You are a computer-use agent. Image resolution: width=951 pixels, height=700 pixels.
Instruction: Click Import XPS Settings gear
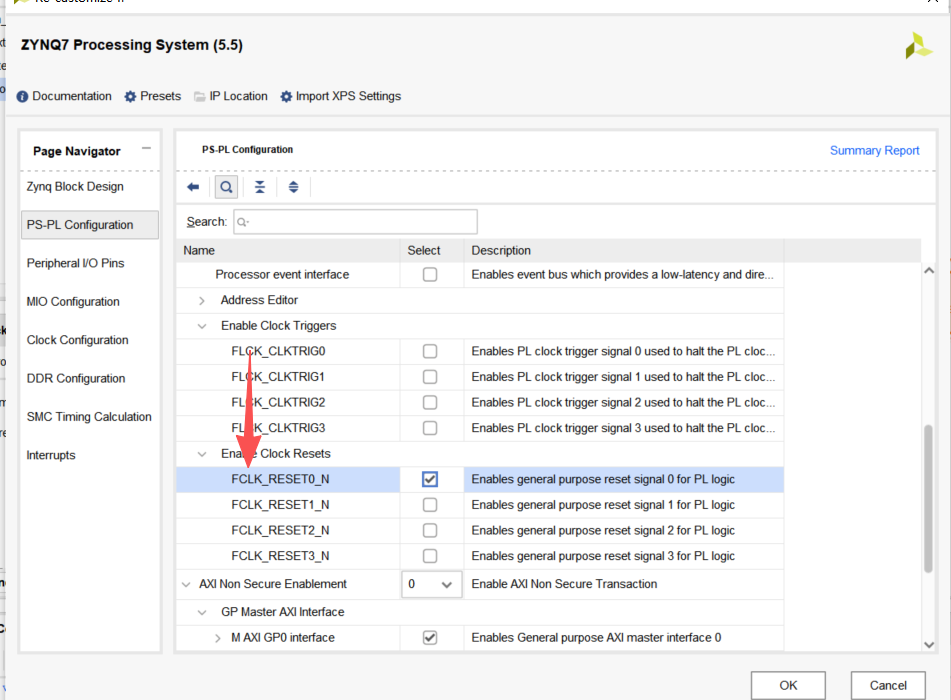click(286, 96)
